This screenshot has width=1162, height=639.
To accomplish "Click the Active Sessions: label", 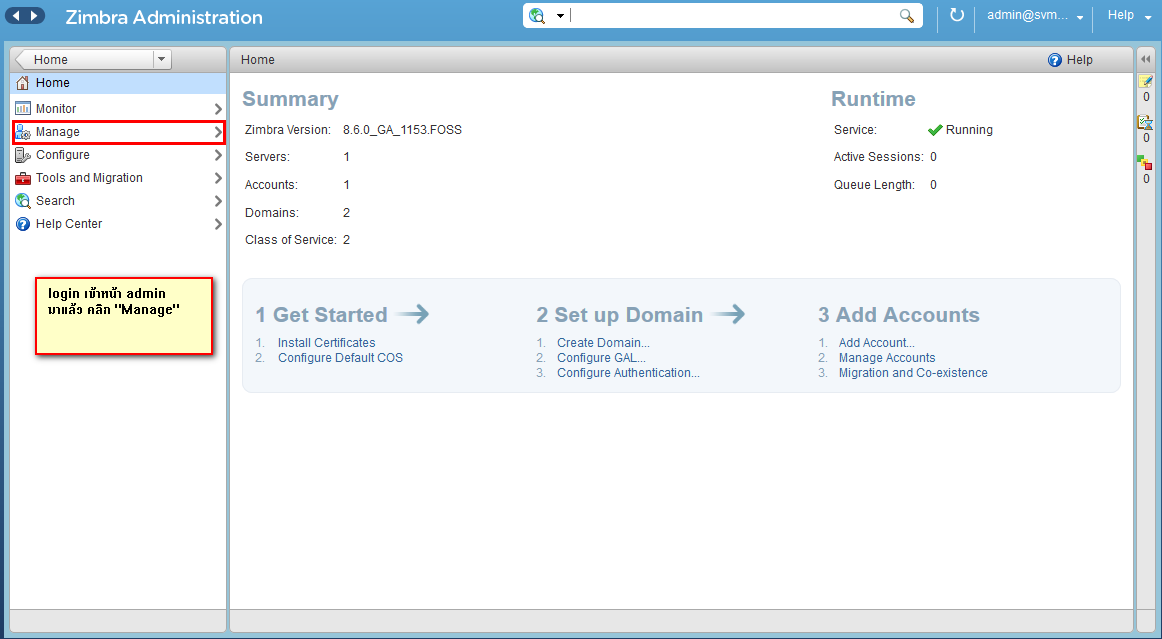I will pos(878,157).
